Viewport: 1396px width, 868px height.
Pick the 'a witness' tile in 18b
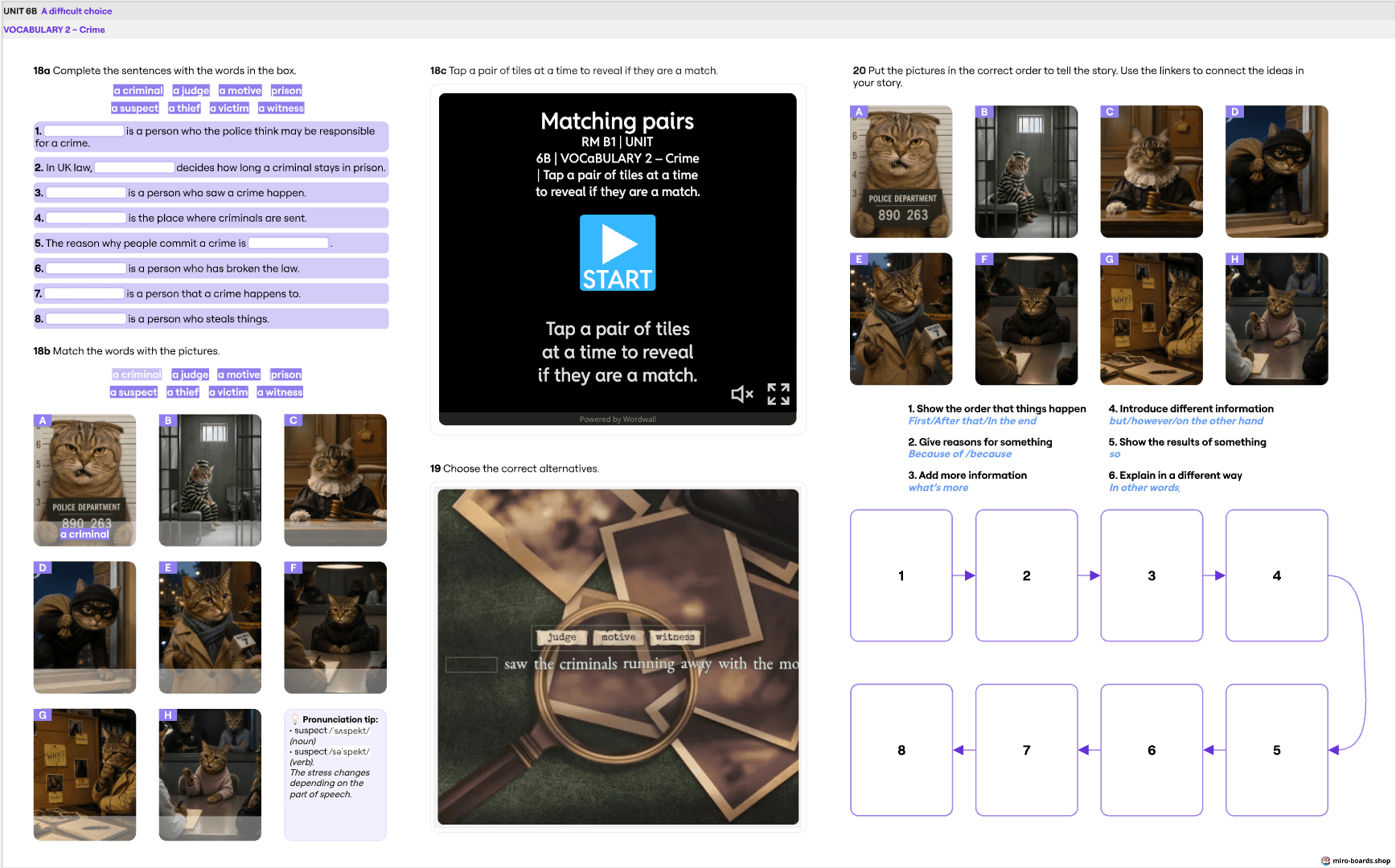[280, 392]
